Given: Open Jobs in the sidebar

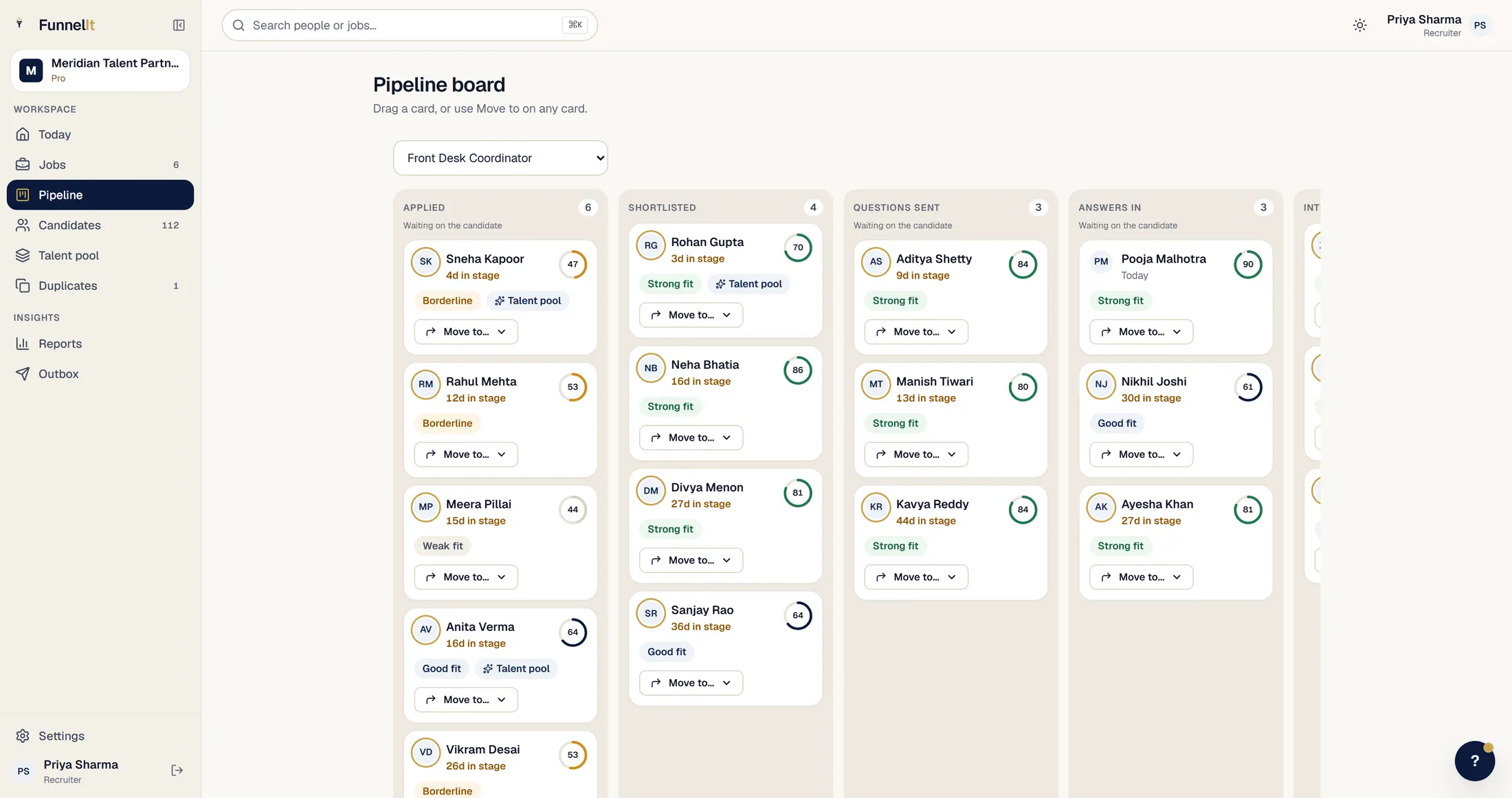Looking at the screenshot, I should (100, 165).
